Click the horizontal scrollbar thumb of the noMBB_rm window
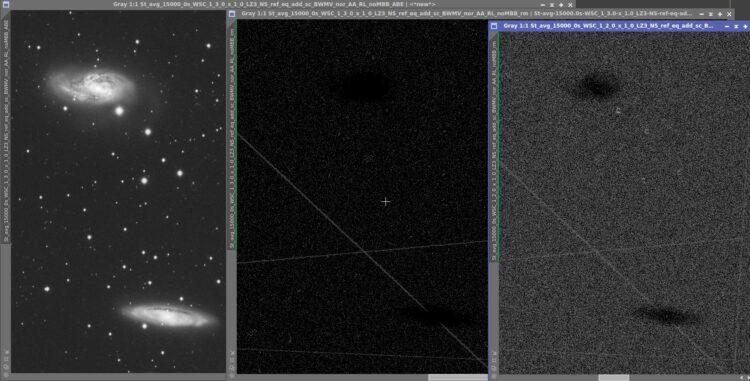The image size is (750, 381). click(457, 378)
